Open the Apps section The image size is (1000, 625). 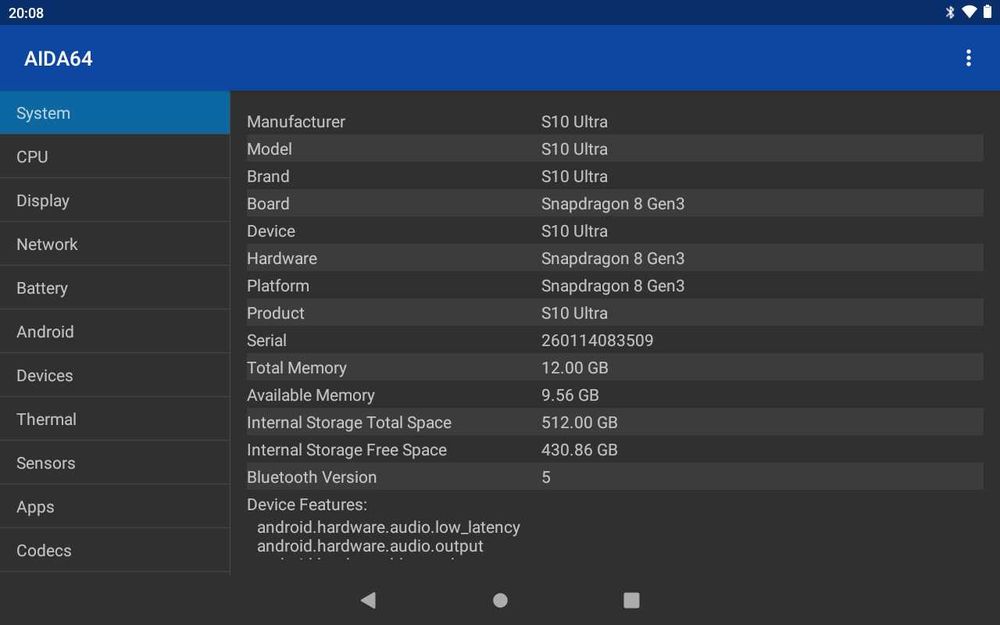(115, 506)
